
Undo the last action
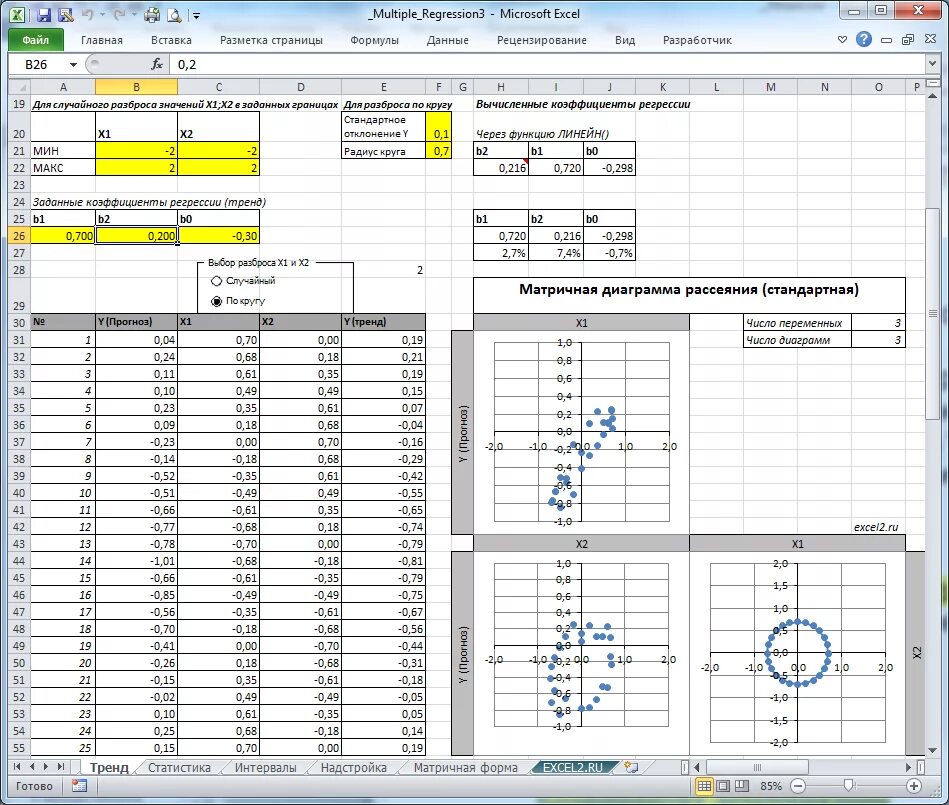pyautogui.click(x=87, y=14)
